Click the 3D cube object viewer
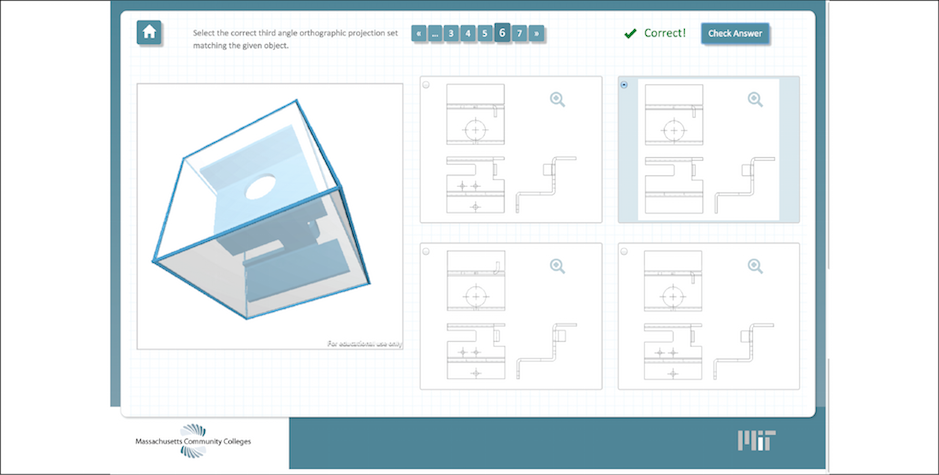 point(270,216)
